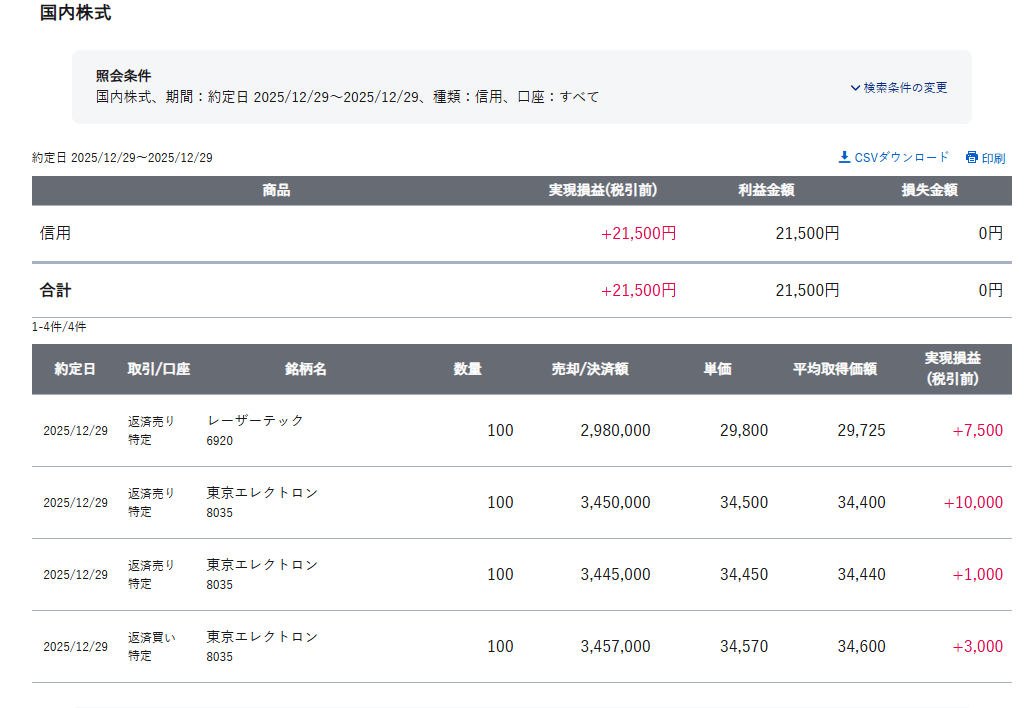Select the 約定日 column header

click(75, 369)
